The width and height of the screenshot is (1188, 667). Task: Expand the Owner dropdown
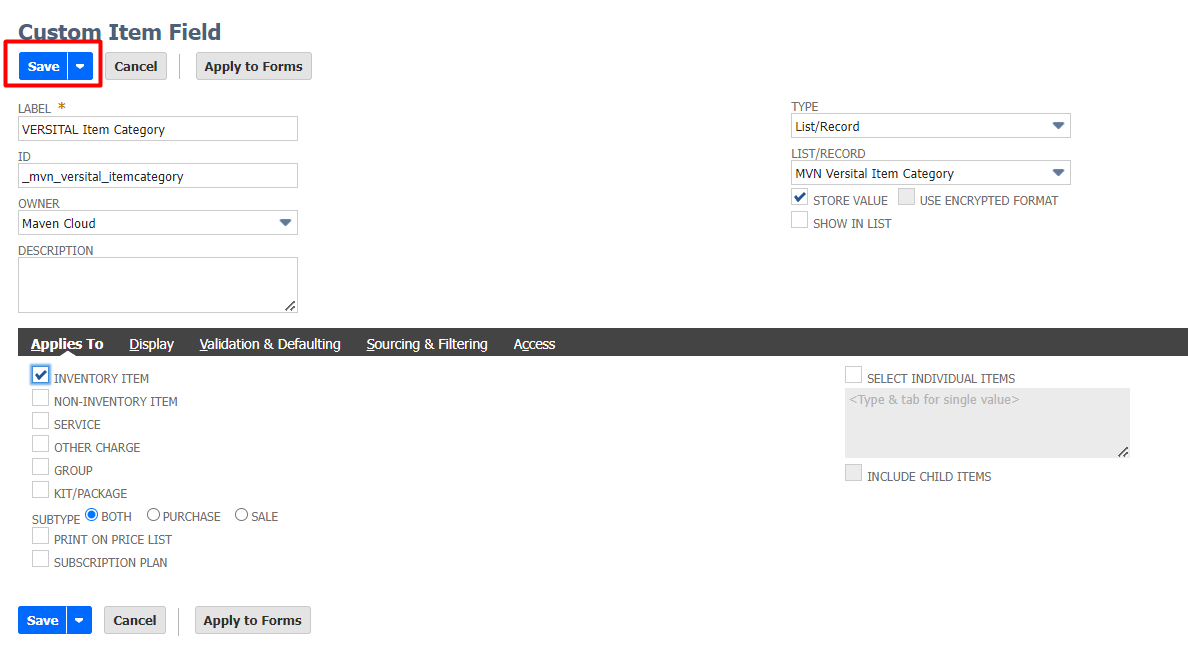coord(285,223)
